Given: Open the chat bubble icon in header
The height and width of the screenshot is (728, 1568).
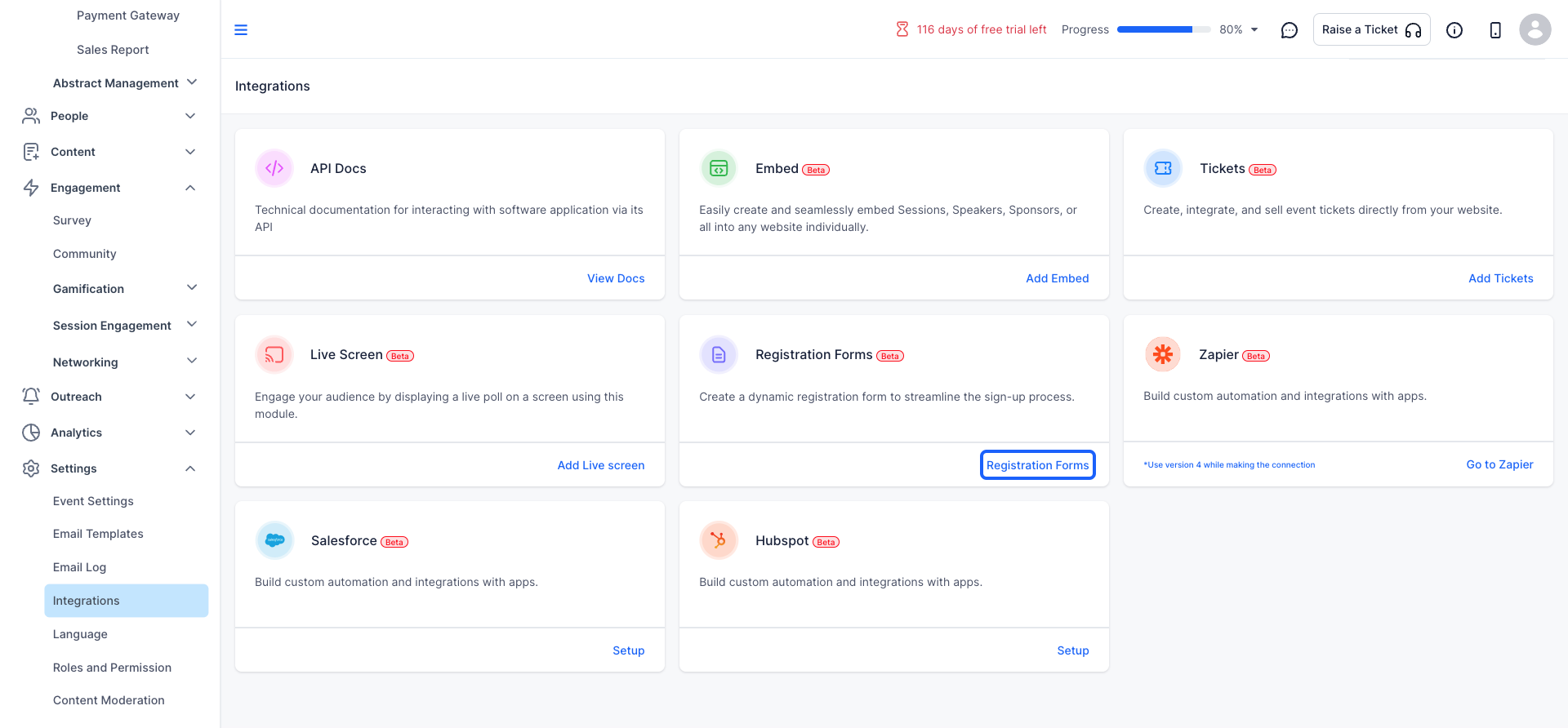Looking at the screenshot, I should coord(1290,30).
